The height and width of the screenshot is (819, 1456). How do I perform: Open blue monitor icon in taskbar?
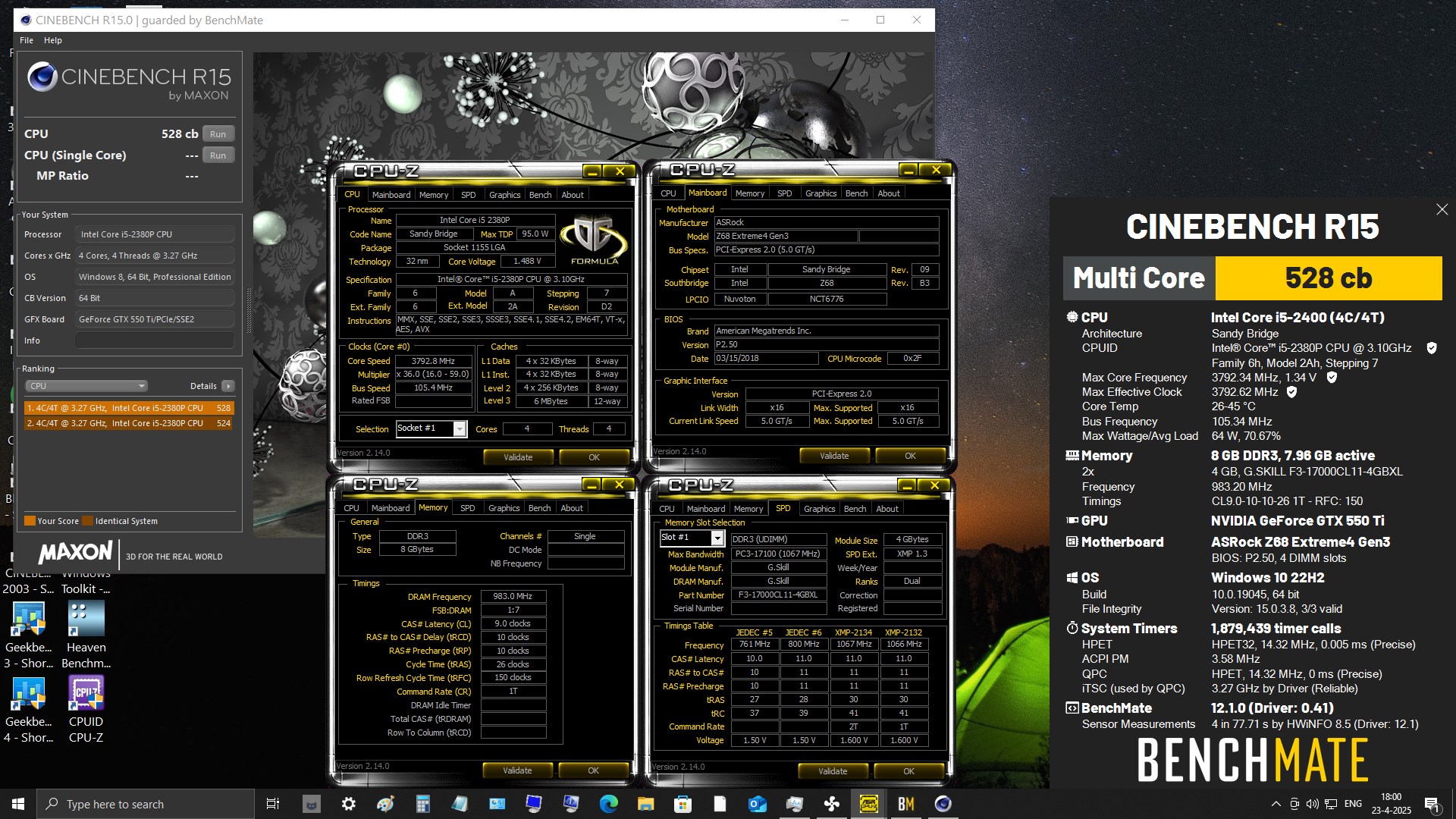(x=534, y=804)
